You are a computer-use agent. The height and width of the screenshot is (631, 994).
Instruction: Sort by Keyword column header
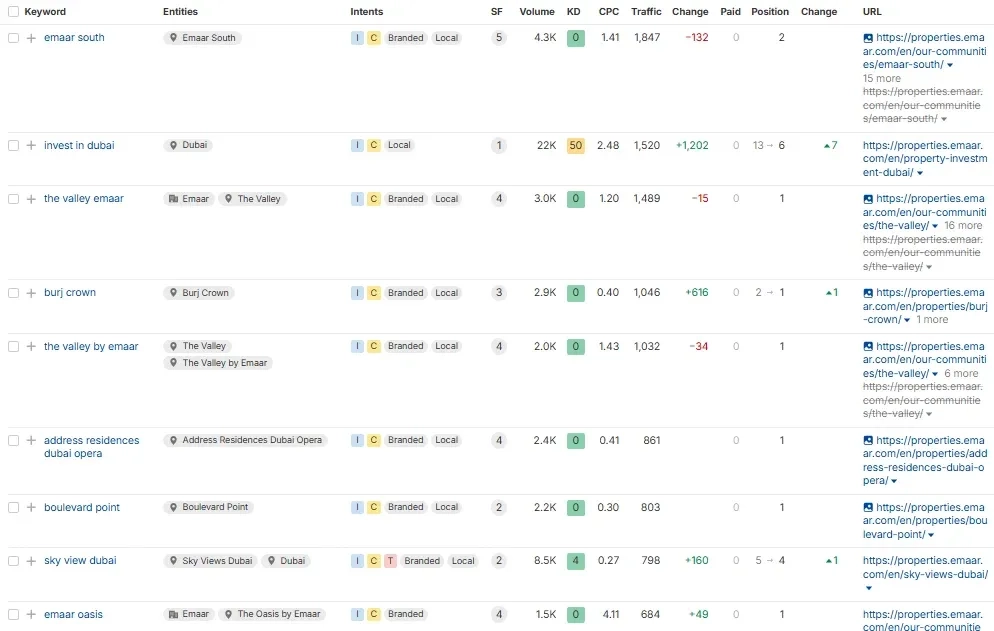coord(44,11)
